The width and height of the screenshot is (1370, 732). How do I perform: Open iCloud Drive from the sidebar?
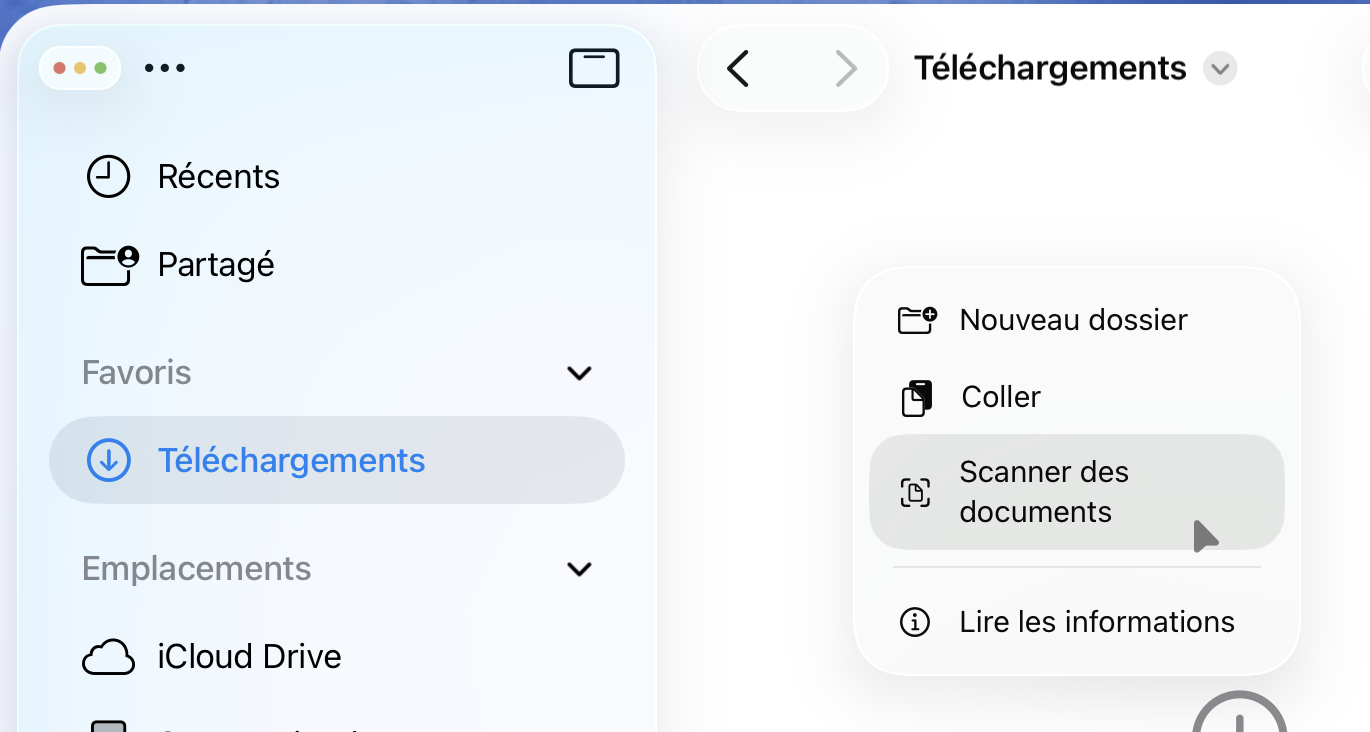pyautogui.click(x=249, y=657)
